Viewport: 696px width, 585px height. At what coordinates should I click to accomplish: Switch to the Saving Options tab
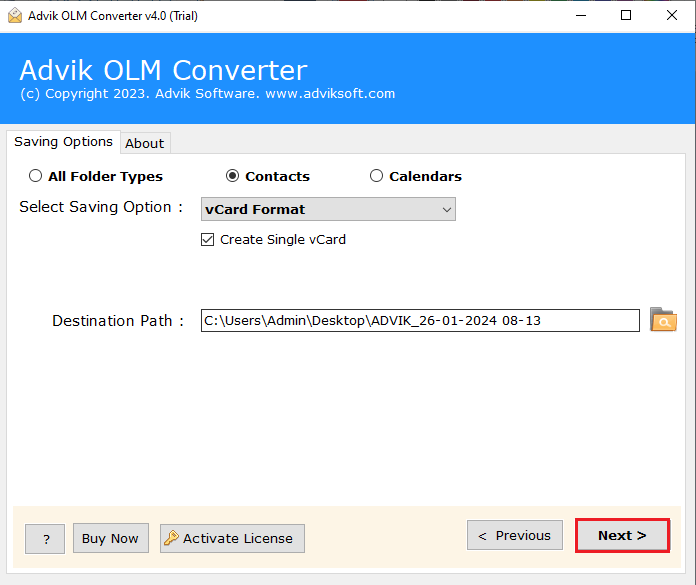tap(63, 142)
